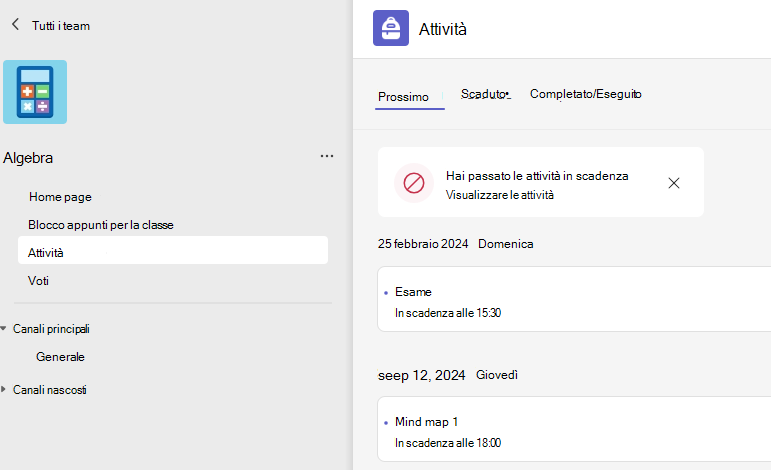
Task: Open the Generale channel
Action: (60, 356)
